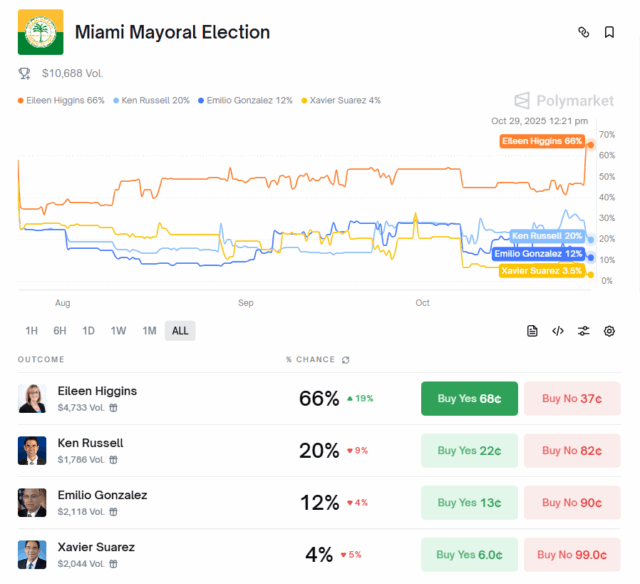The height and width of the screenshot is (584, 640).
Task: Buy Yes 68¢ for Eileen Higgins
Action: click(x=470, y=399)
